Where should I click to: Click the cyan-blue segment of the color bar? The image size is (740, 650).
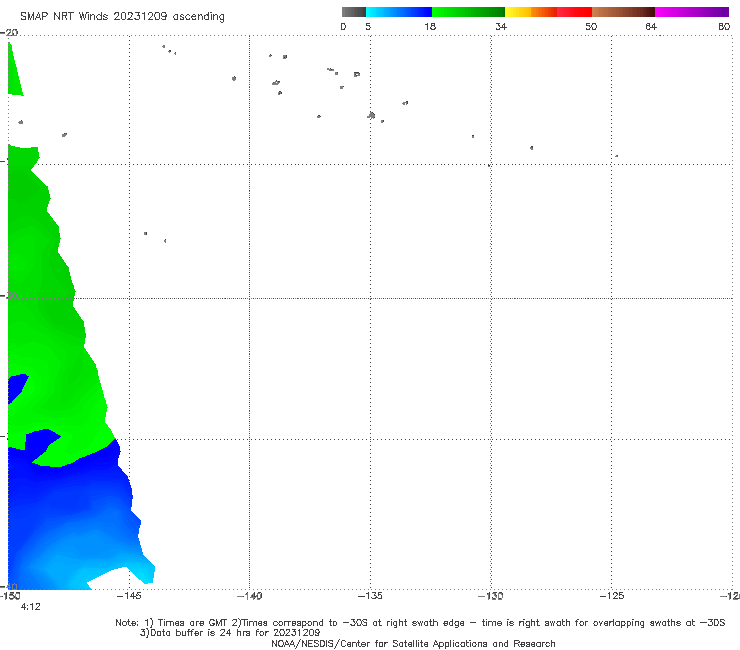tap(399, 12)
